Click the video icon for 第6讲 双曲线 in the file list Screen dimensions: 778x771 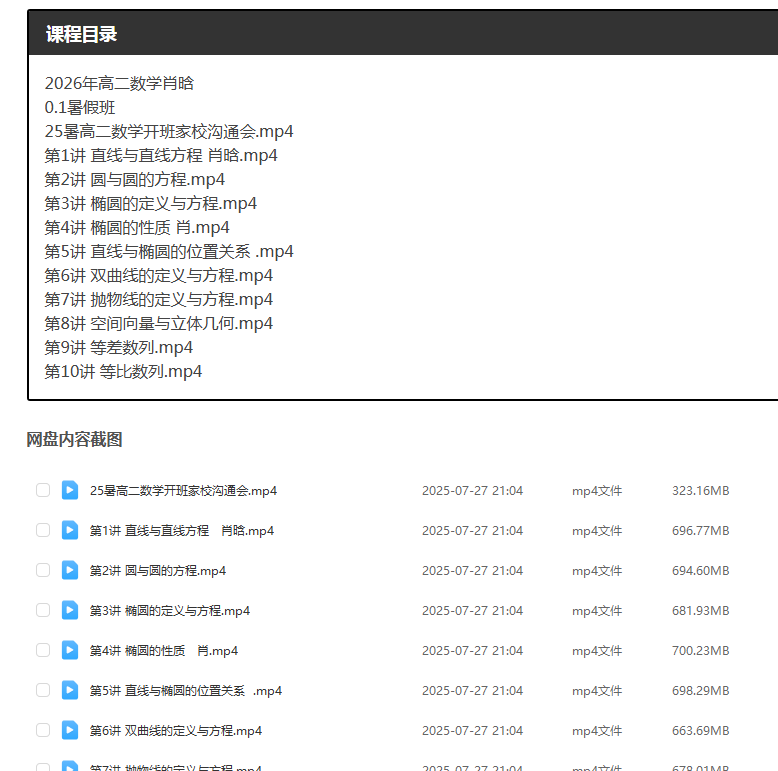tap(69, 730)
